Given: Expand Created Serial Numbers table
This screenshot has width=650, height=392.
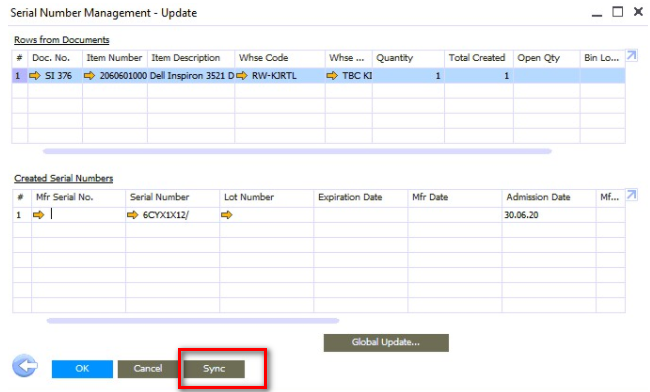Looking at the screenshot, I should [x=631, y=195].
